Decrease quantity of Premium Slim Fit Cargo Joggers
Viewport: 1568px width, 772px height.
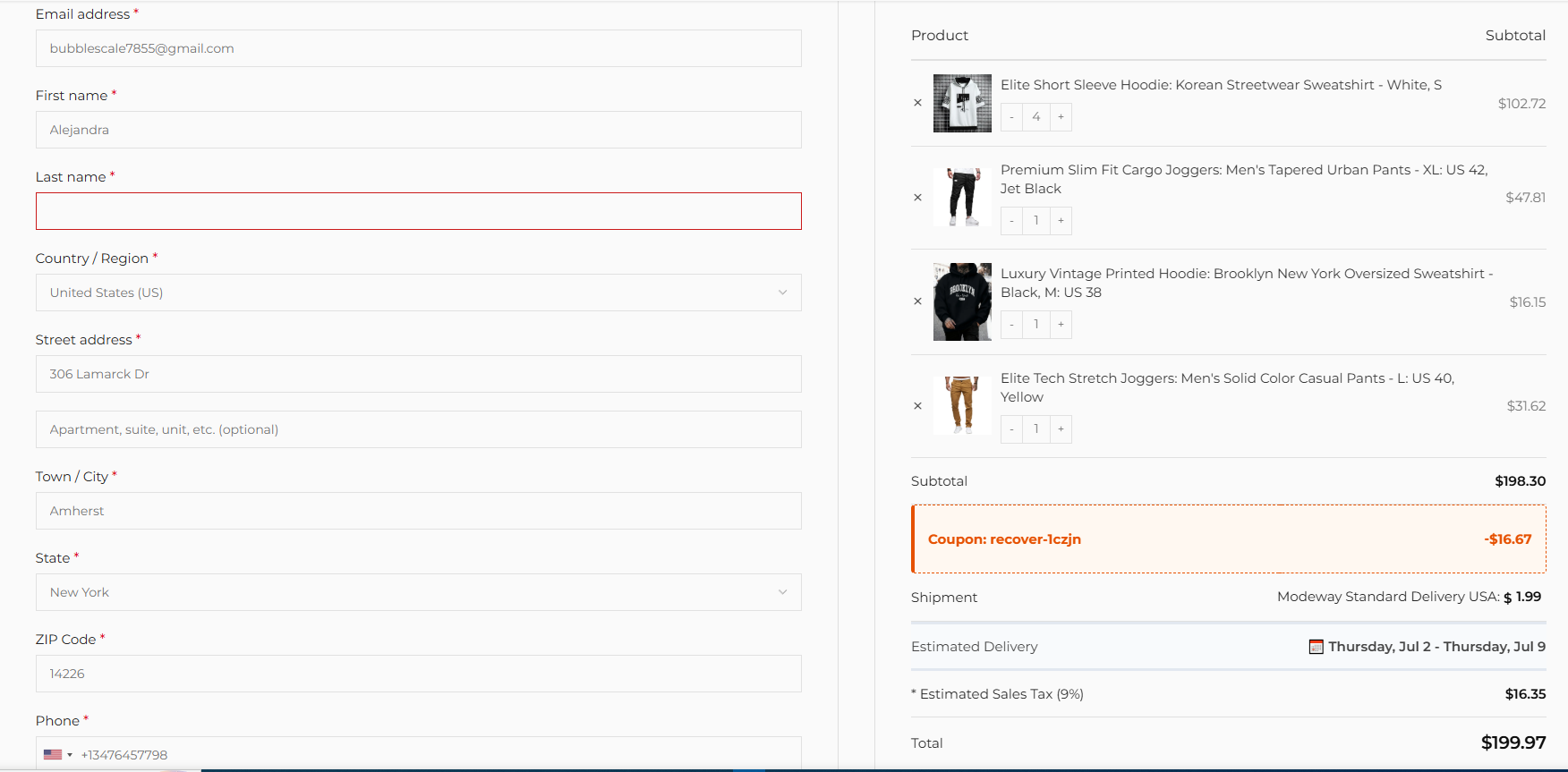tap(1011, 221)
